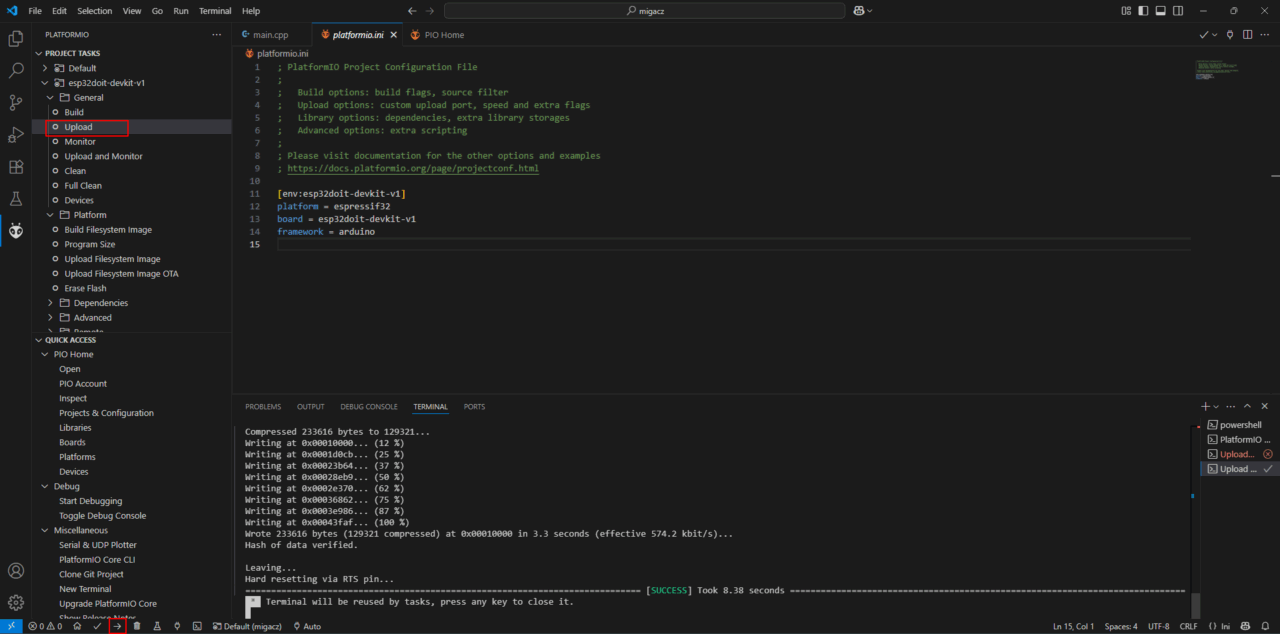1280x634 pixels.
Task: Open the build dropdown arrow beside editor checkmark
Action: pos(1215,35)
